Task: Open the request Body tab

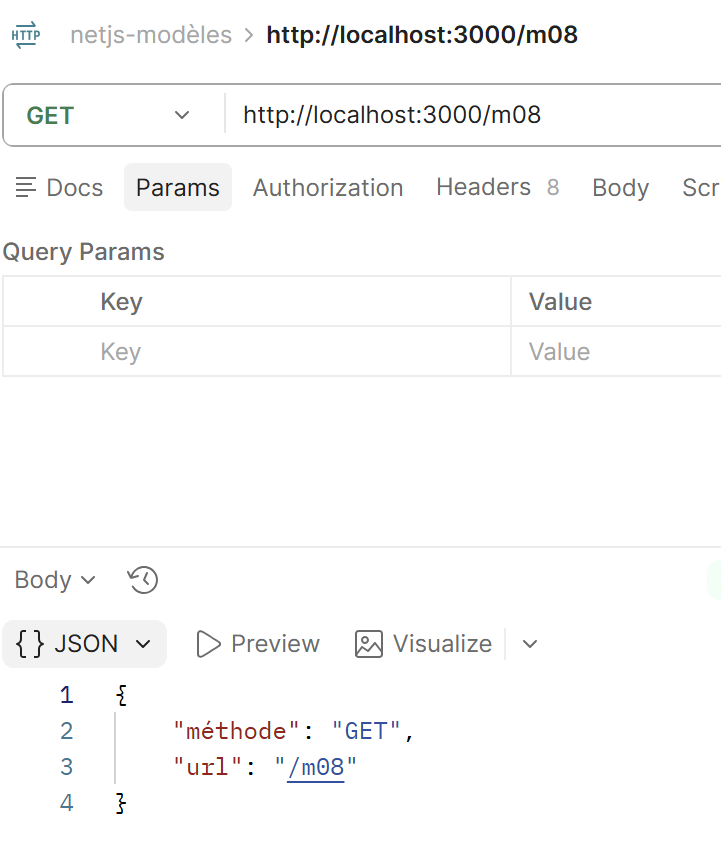Action: (621, 188)
